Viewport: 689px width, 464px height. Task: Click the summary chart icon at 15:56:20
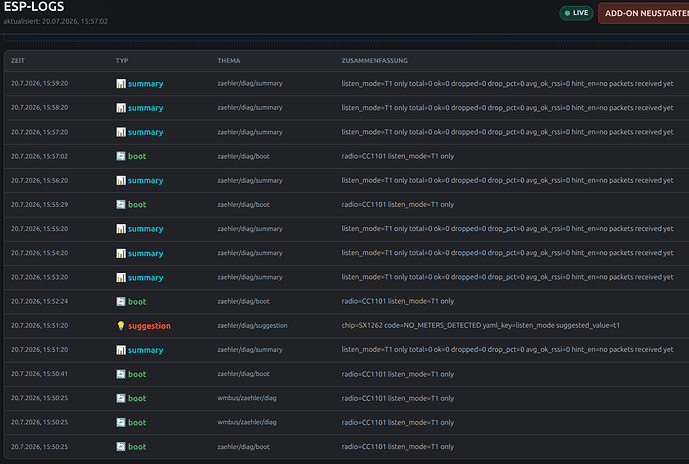pos(121,180)
